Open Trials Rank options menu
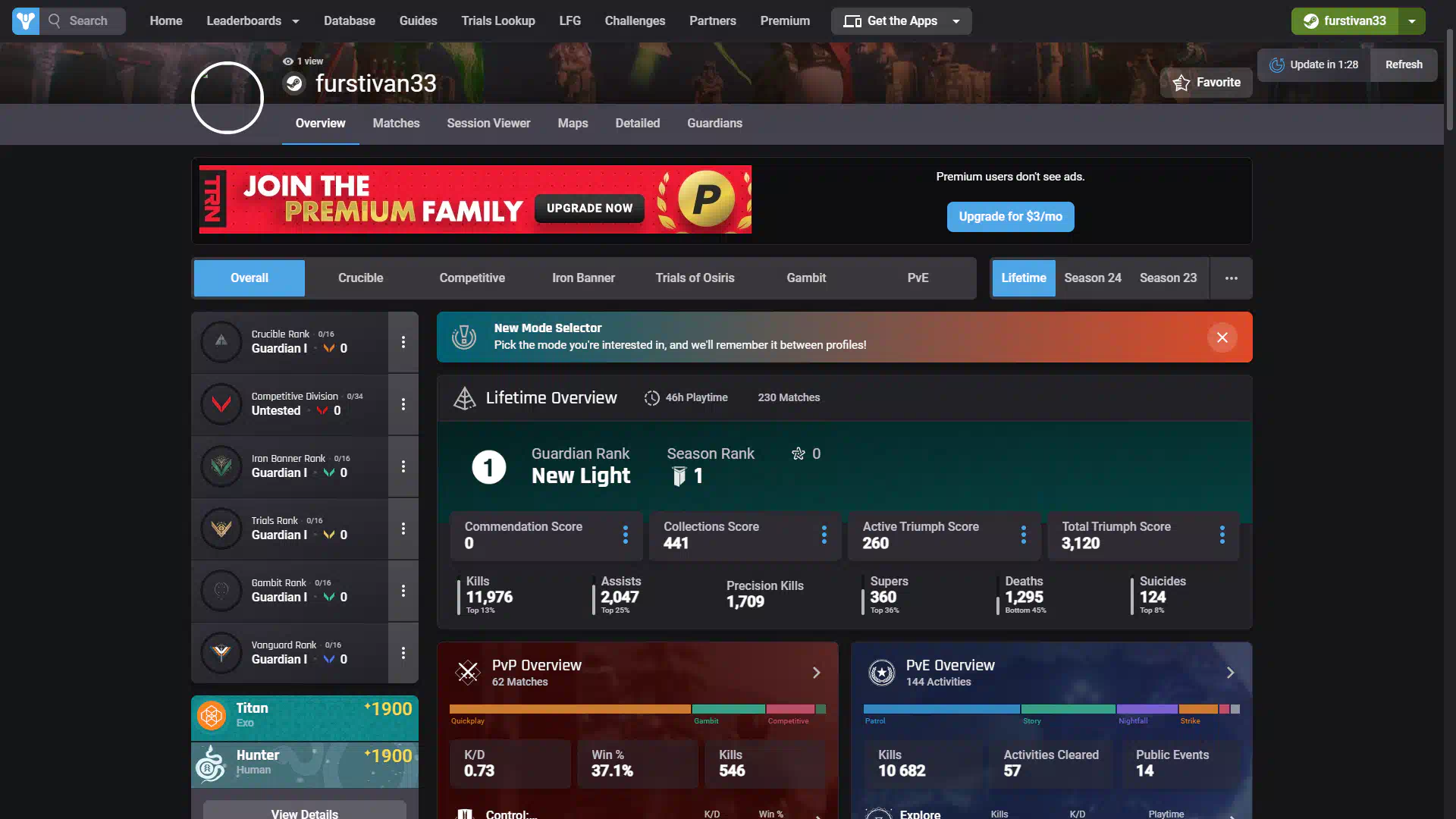This screenshot has width=1456, height=819. (x=403, y=529)
